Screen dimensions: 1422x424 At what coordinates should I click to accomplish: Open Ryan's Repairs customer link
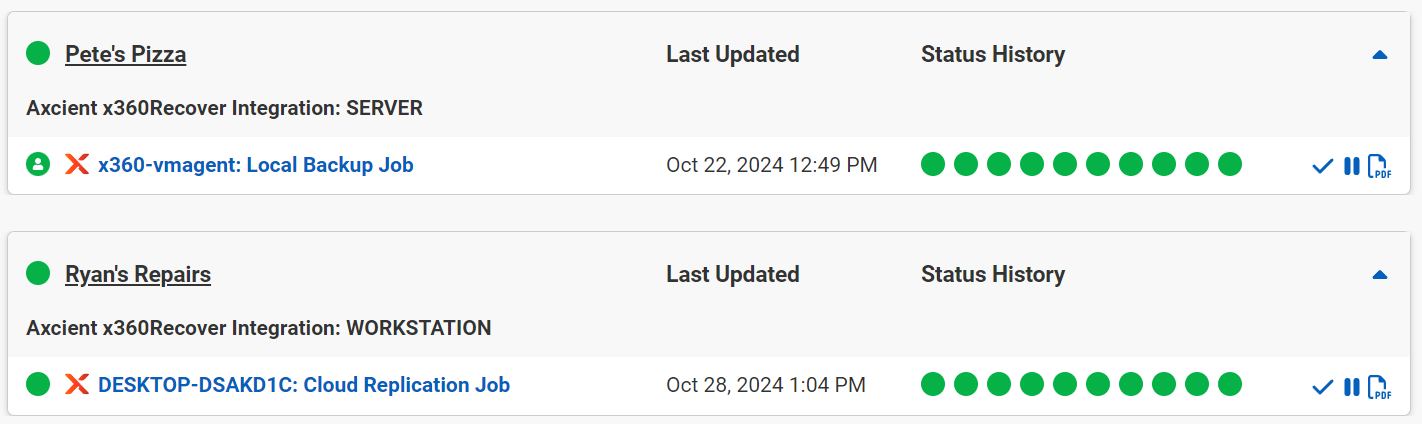(x=138, y=274)
